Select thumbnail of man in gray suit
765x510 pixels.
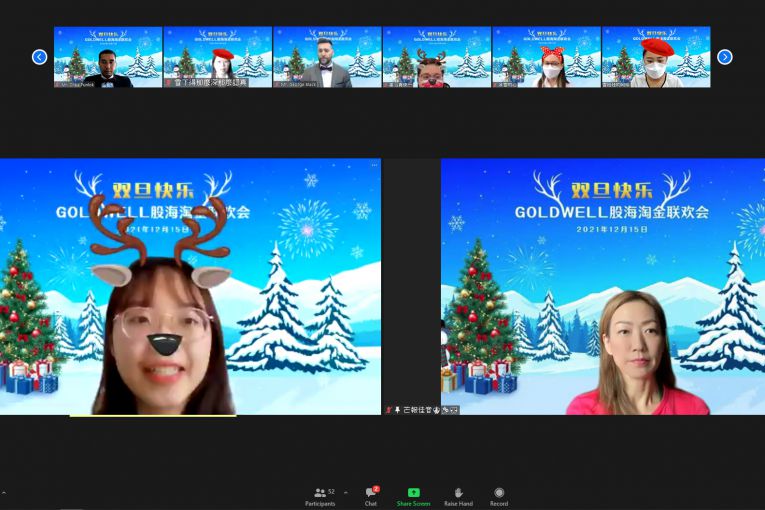[327, 57]
